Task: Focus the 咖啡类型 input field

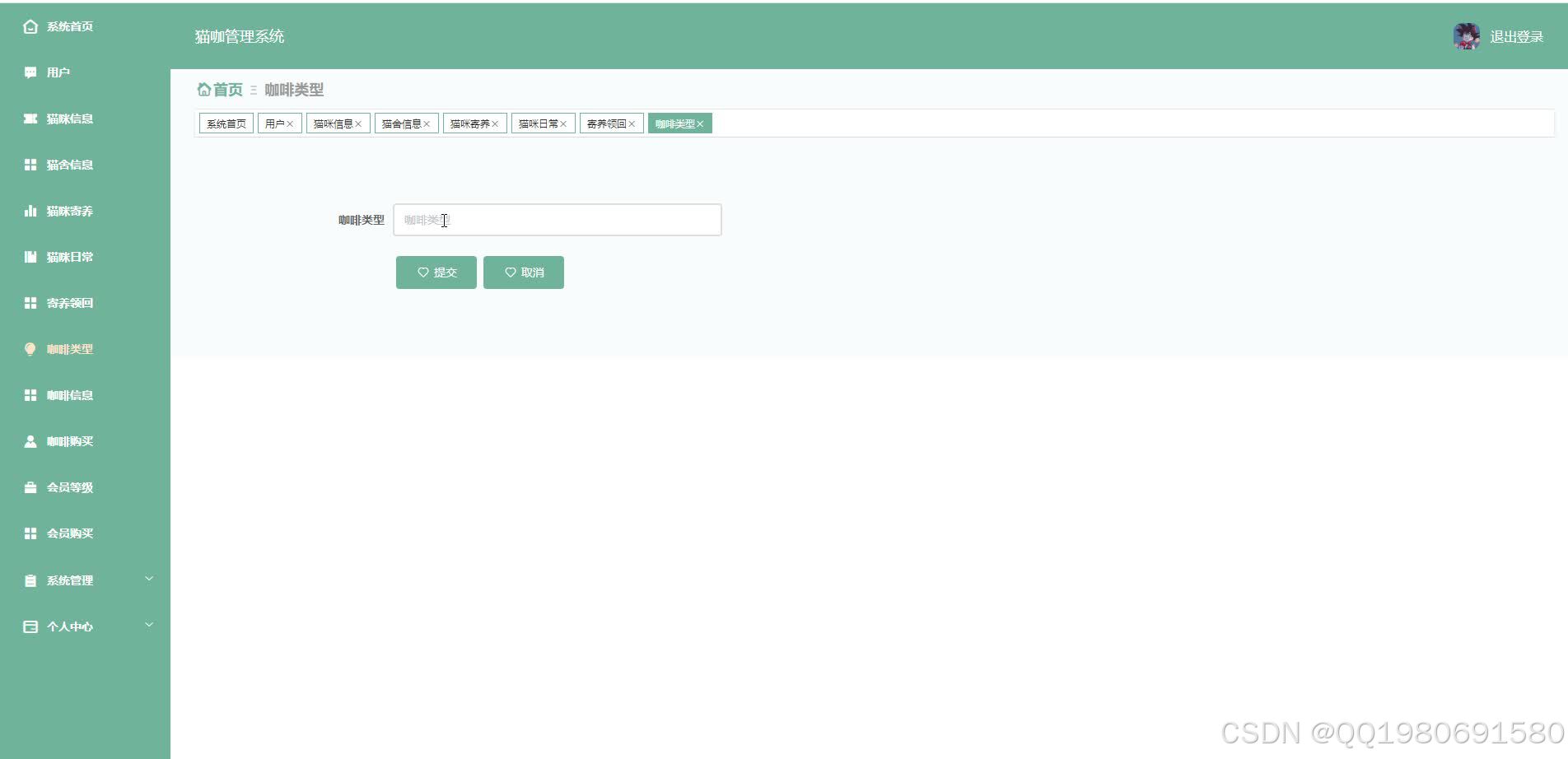Action: [x=558, y=220]
